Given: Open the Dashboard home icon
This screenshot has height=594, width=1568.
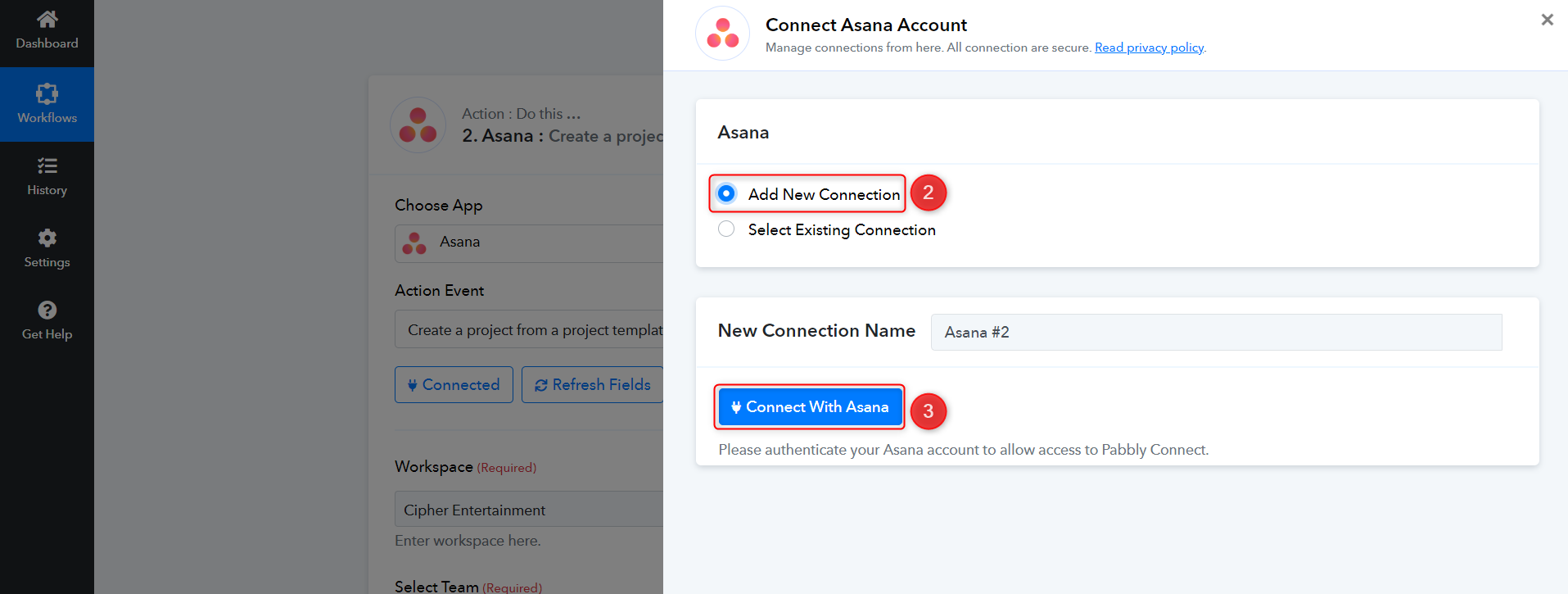Looking at the screenshot, I should point(47,19).
